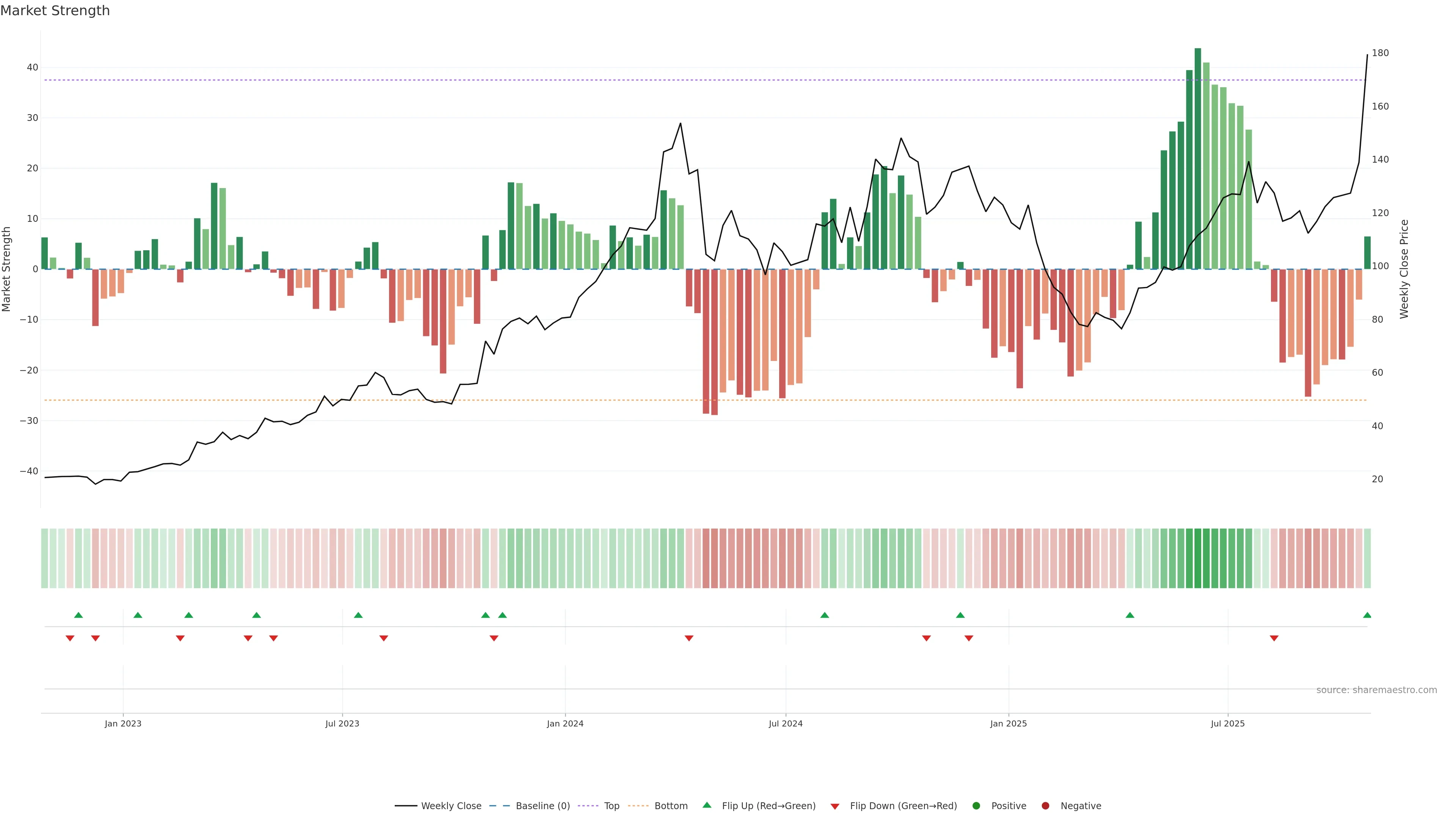Click Flip Down red triangle legend icon
This screenshot has height=819, width=1456.
point(835,806)
